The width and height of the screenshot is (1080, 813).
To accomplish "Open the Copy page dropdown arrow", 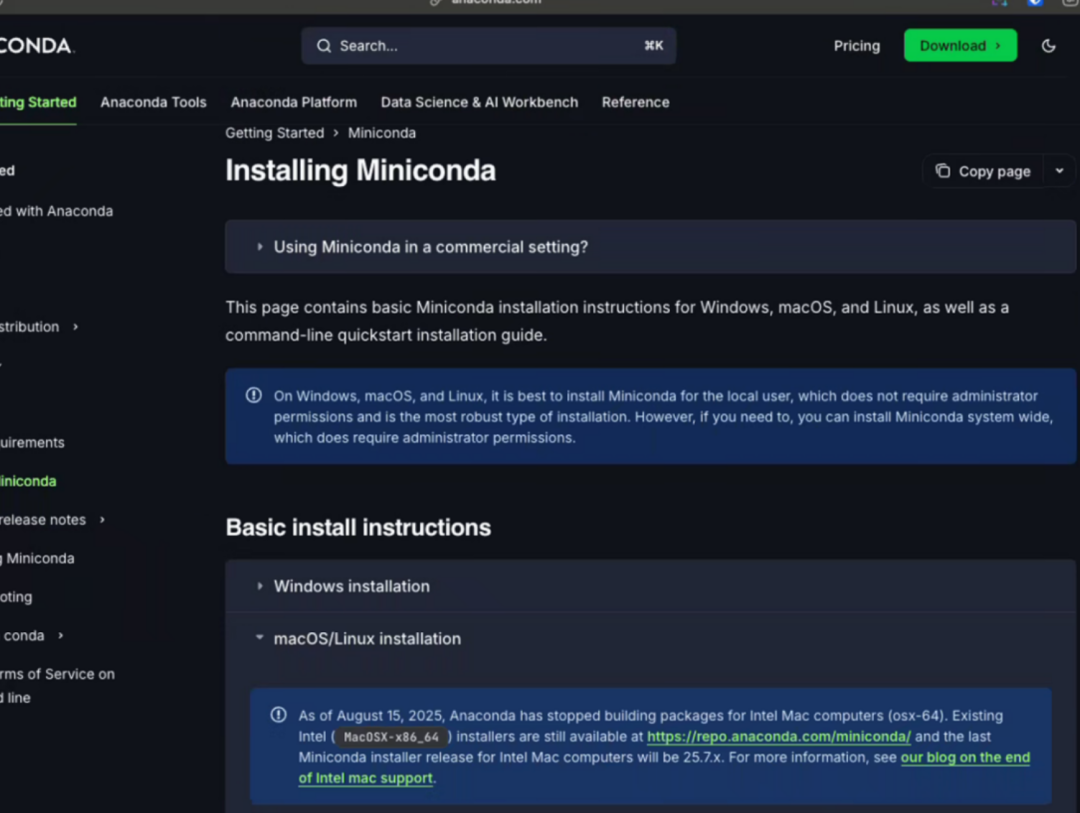I will point(1059,171).
